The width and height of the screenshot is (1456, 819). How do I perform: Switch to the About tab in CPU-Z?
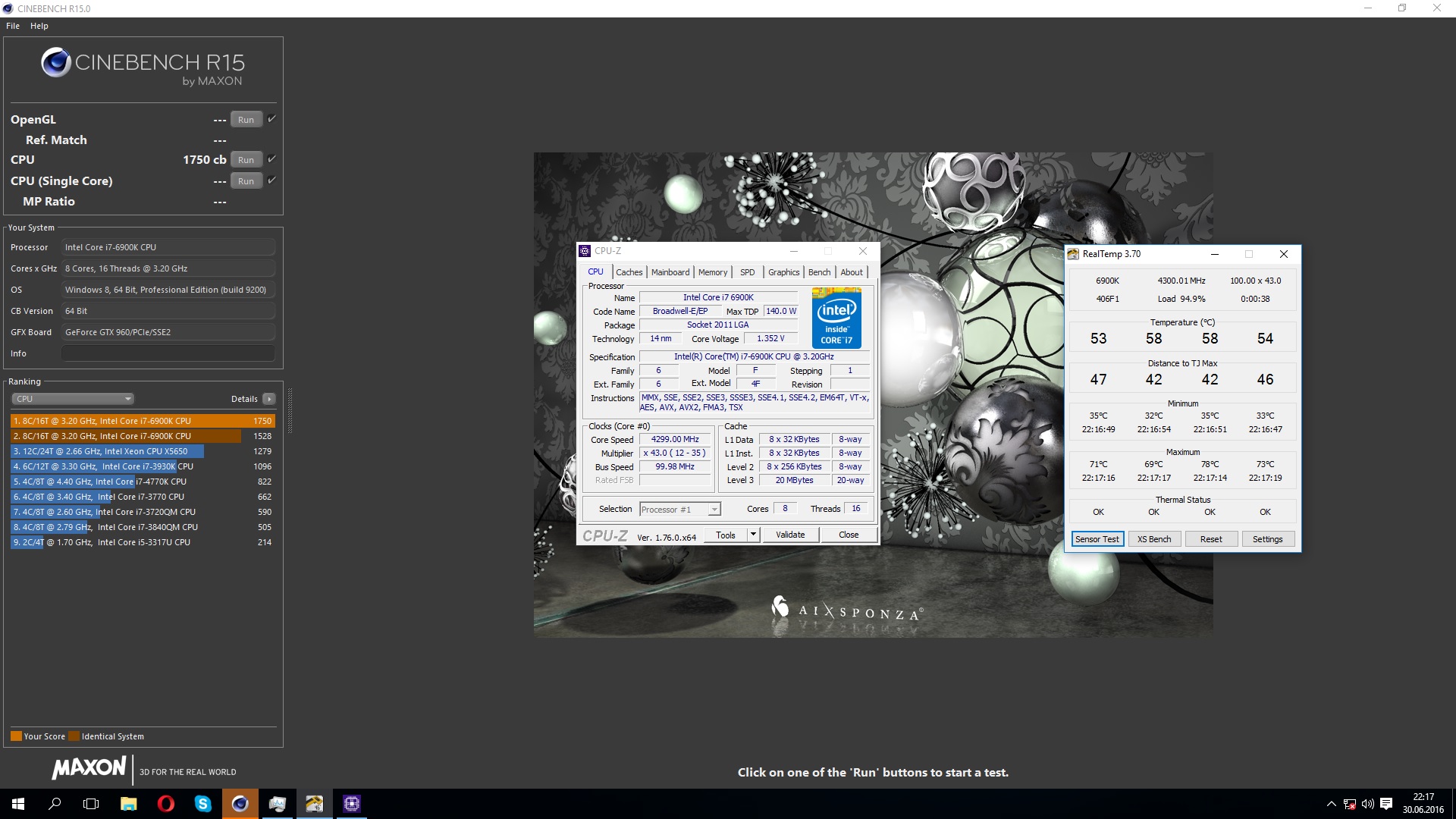click(x=852, y=272)
